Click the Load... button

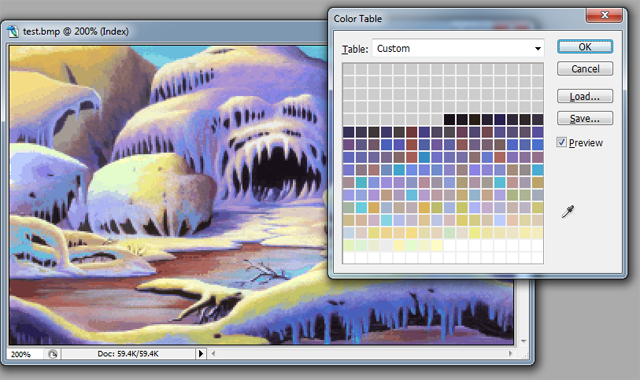point(585,97)
